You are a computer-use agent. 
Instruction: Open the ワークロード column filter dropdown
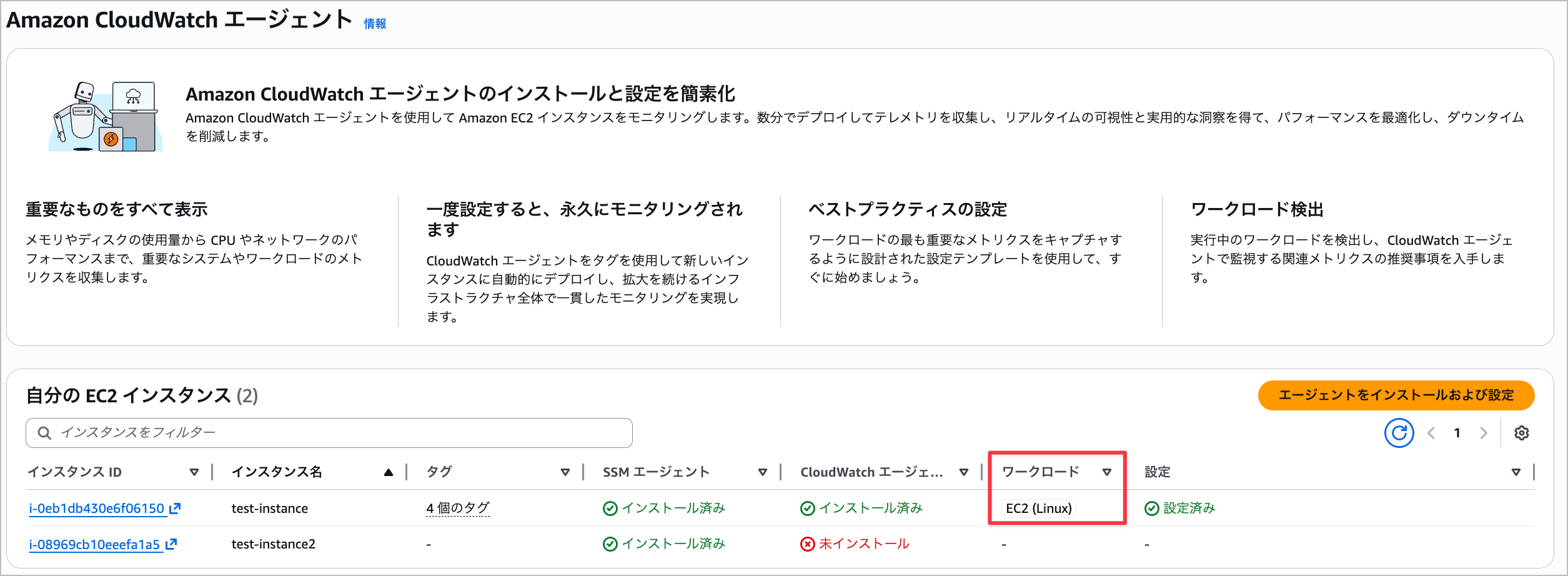(1108, 472)
